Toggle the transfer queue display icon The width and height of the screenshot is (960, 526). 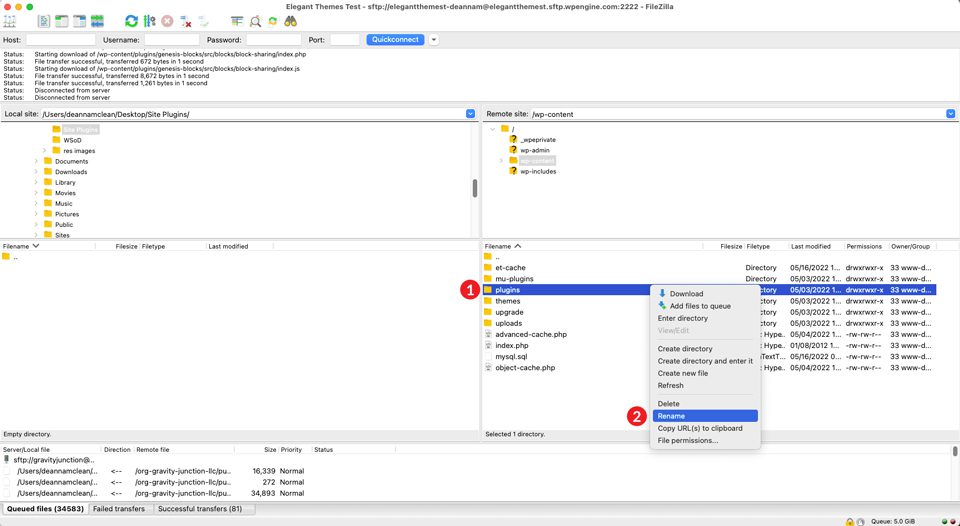click(x=97, y=20)
